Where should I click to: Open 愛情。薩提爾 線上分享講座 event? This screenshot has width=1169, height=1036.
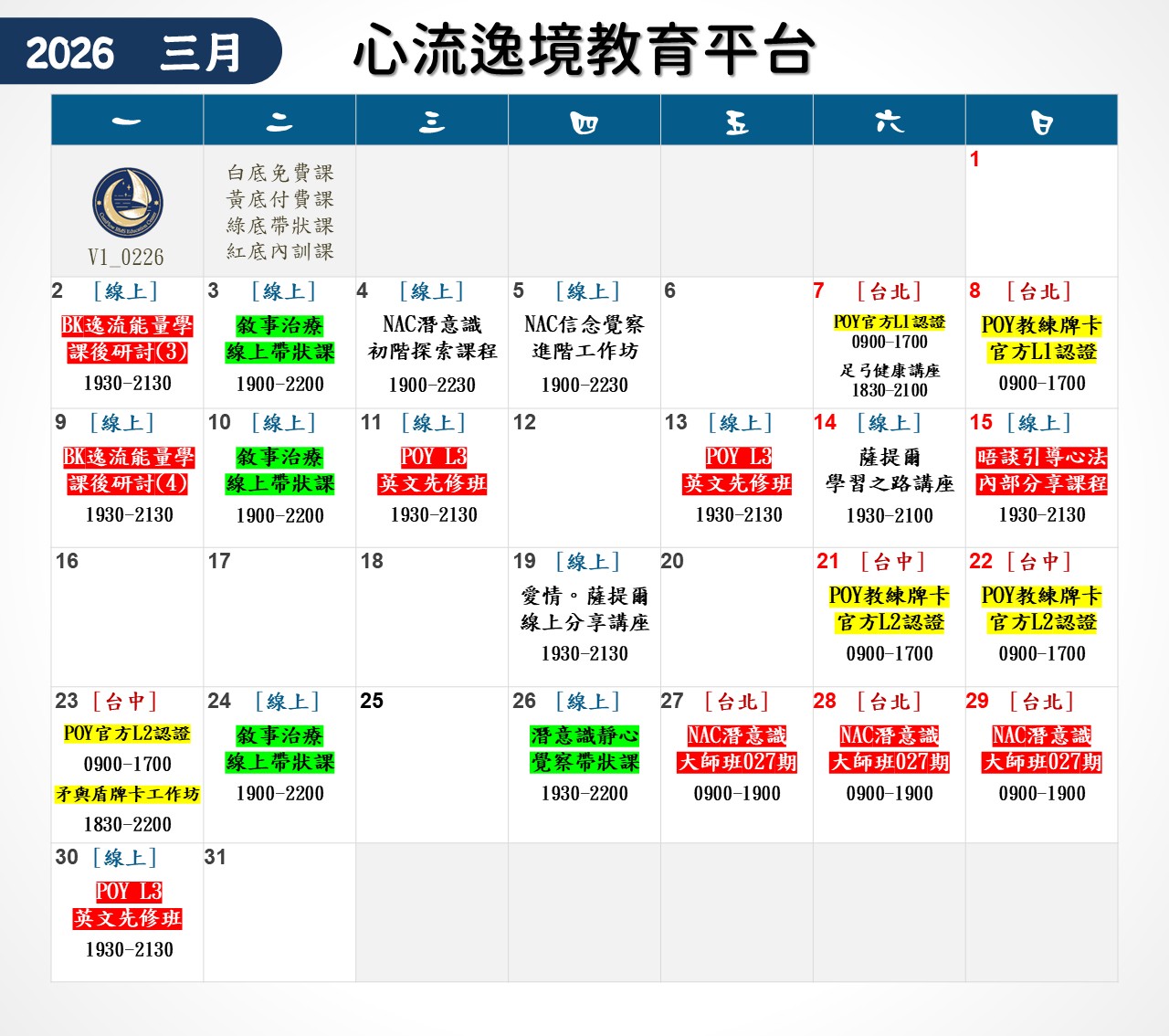(x=584, y=609)
